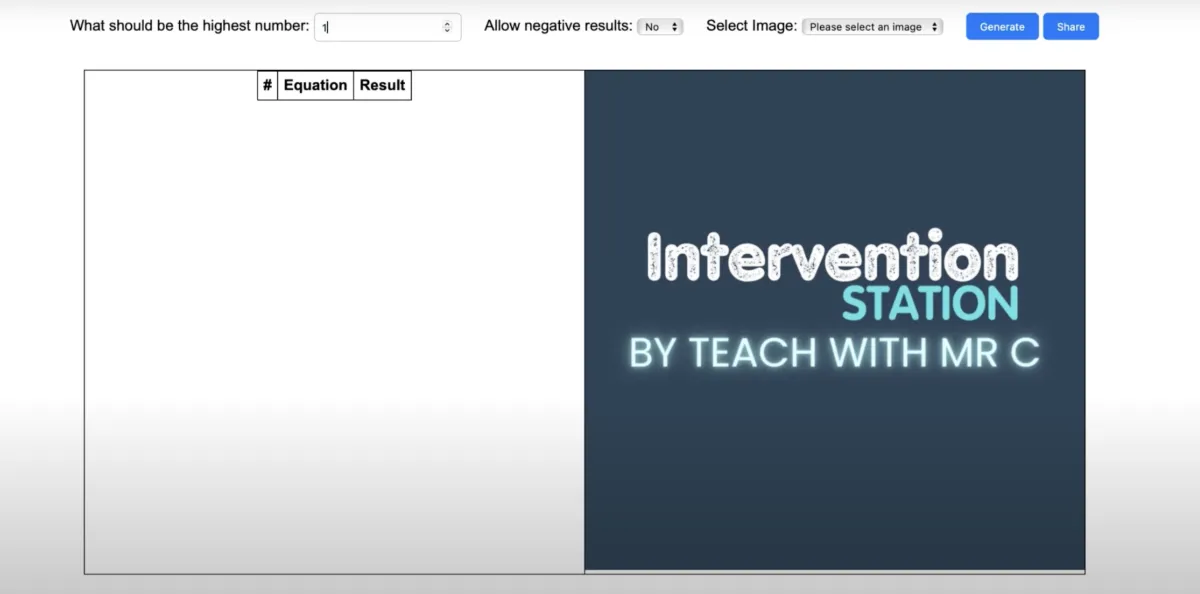Click the Share button
The width and height of the screenshot is (1200, 594).
pyautogui.click(x=1071, y=27)
